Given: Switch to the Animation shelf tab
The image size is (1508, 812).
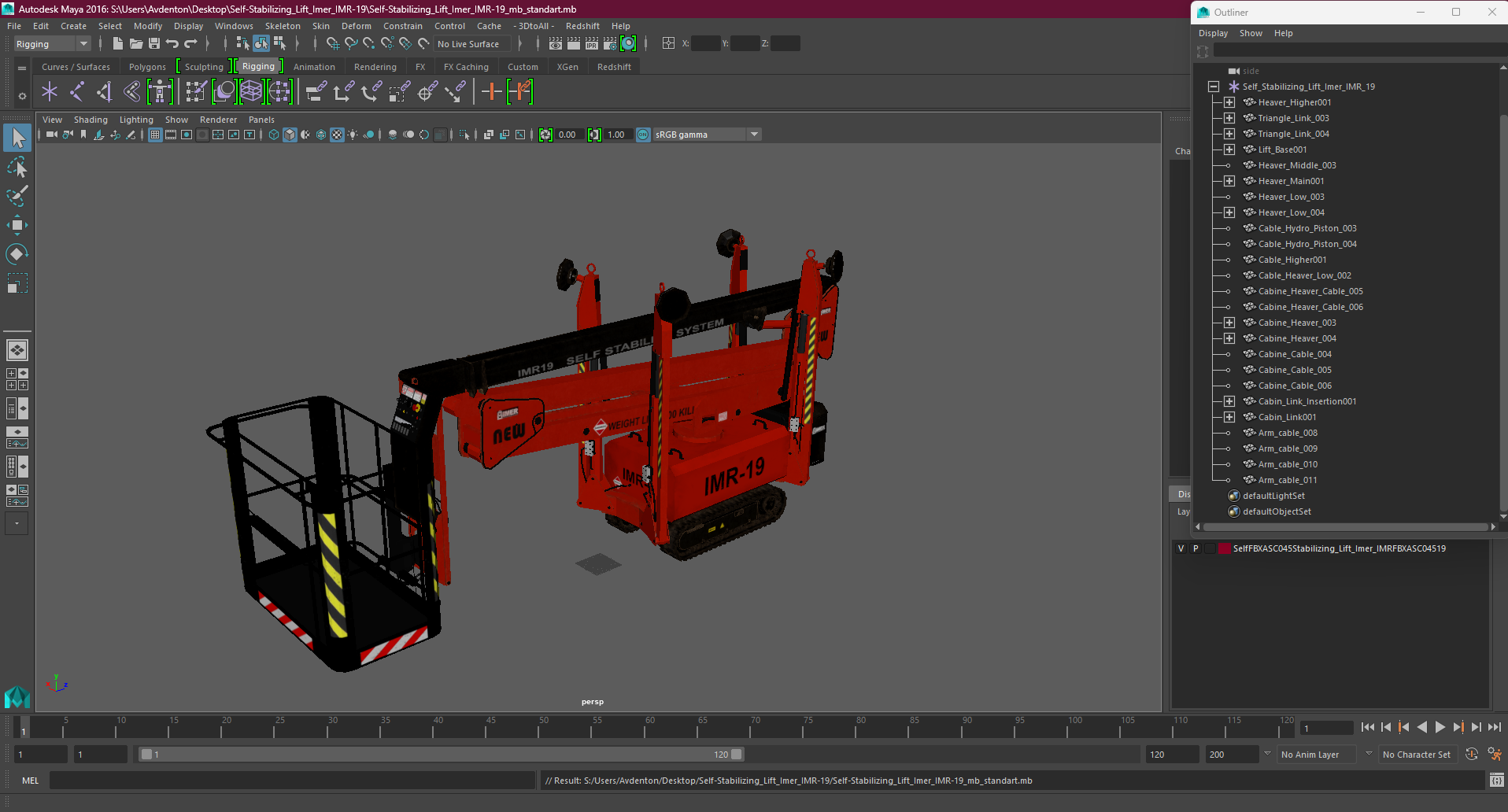Looking at the screenshot, I should pos(314,67).
